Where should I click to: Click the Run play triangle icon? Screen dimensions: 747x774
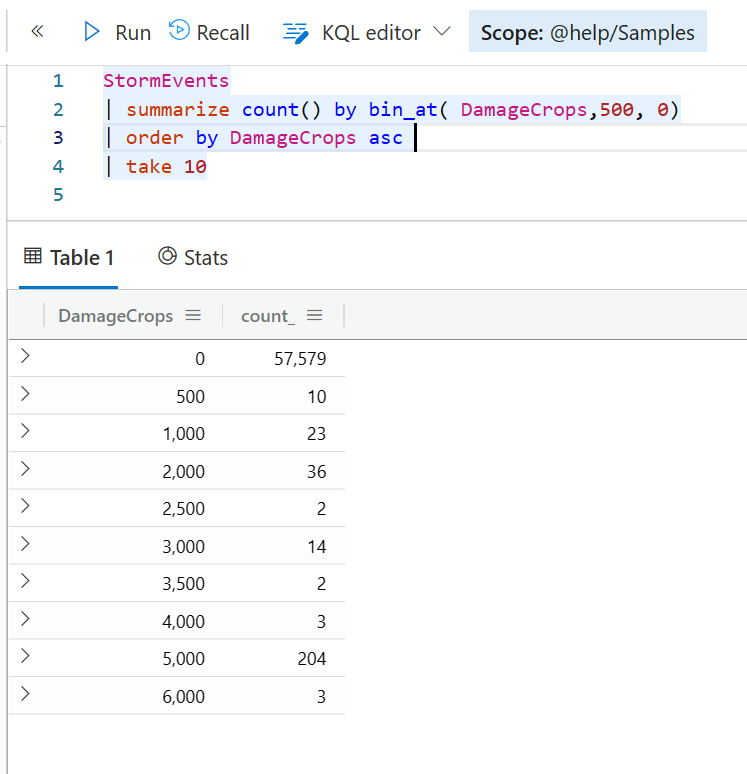point(91,32)
